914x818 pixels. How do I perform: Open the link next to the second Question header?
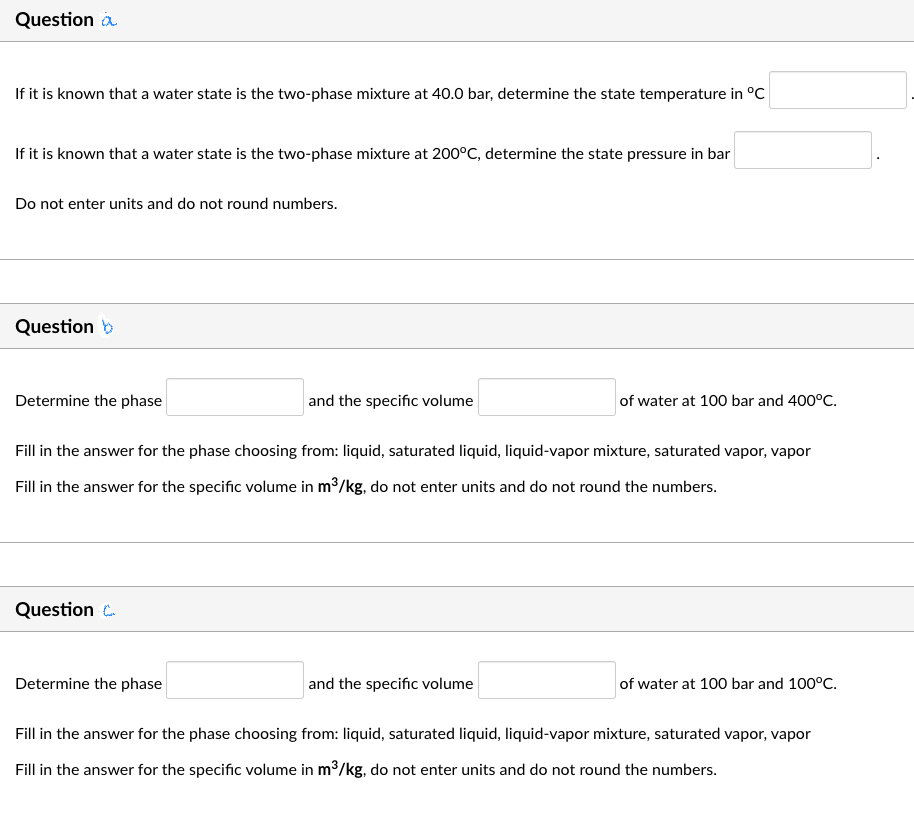click(107, 326)
